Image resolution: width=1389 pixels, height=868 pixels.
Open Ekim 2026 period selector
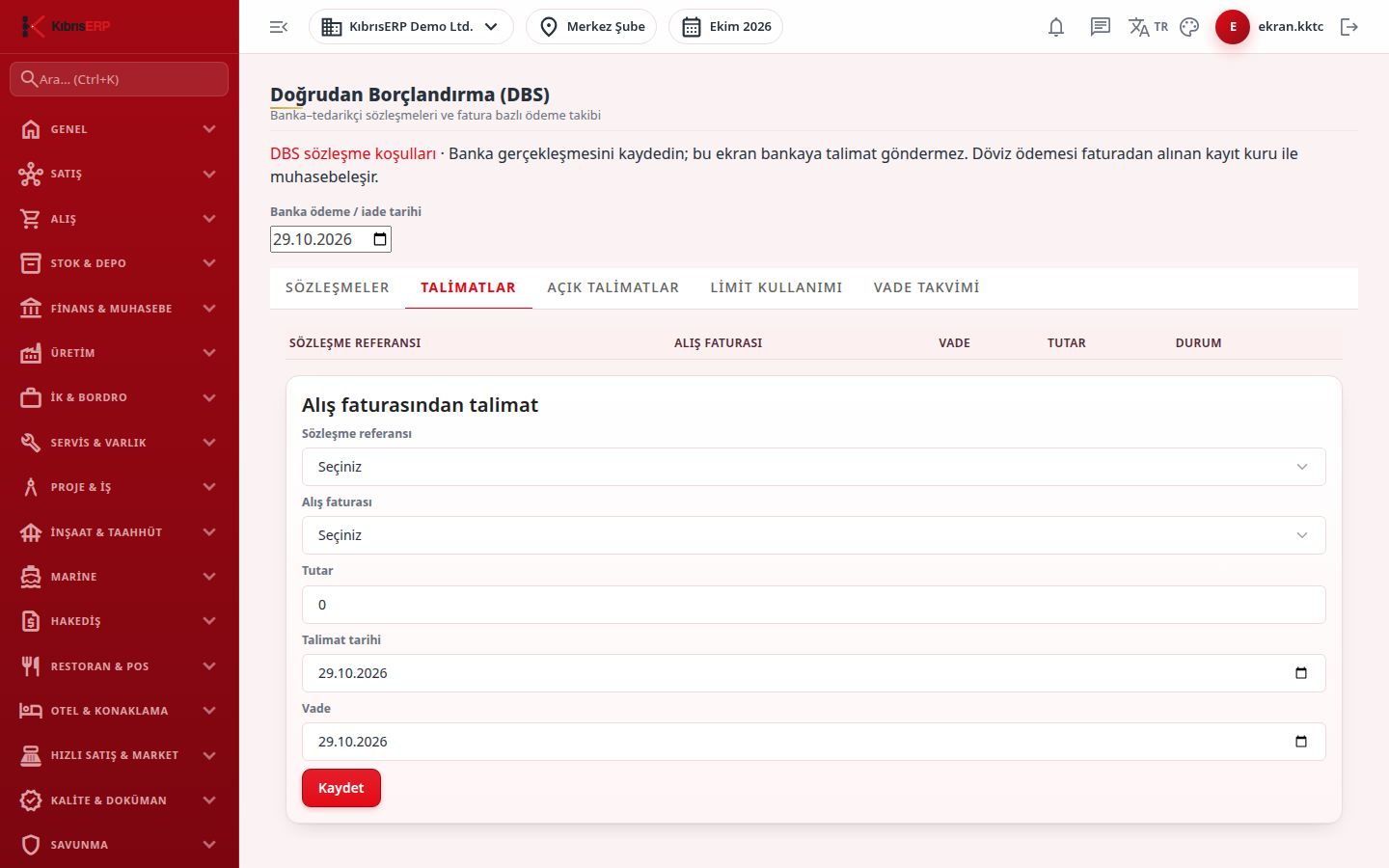[725, 27]
